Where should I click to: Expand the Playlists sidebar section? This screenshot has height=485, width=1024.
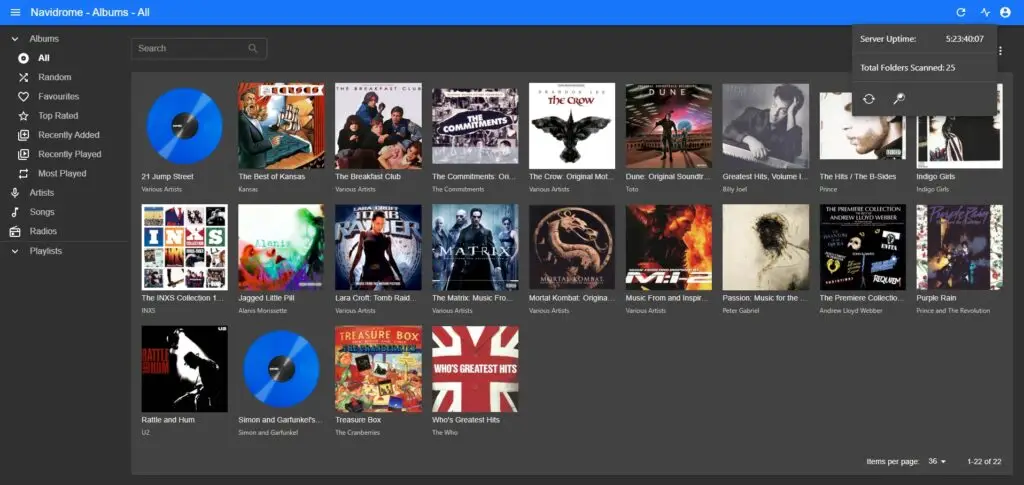[15, 251]
